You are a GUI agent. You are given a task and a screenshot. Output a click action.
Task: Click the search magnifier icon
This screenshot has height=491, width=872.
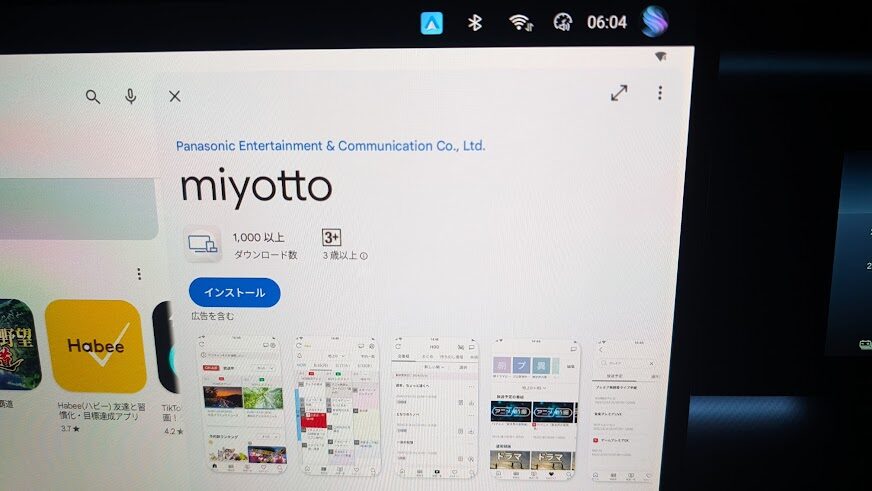[93, 96]
